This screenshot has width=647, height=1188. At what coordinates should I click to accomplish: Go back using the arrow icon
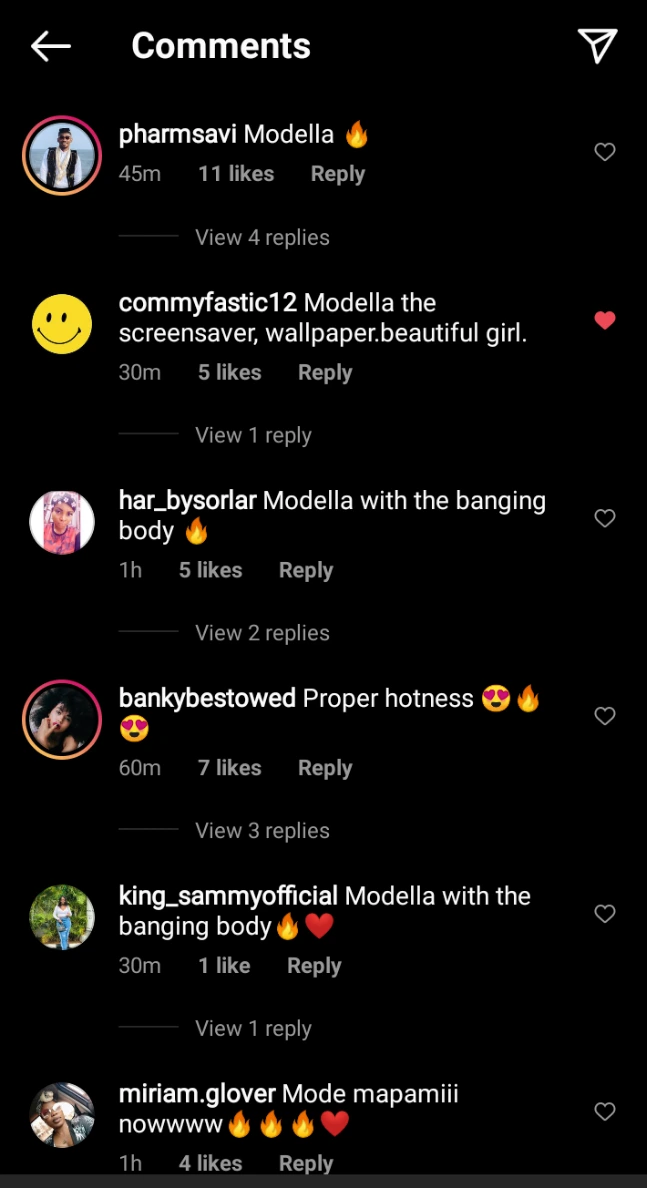(51, 46)
